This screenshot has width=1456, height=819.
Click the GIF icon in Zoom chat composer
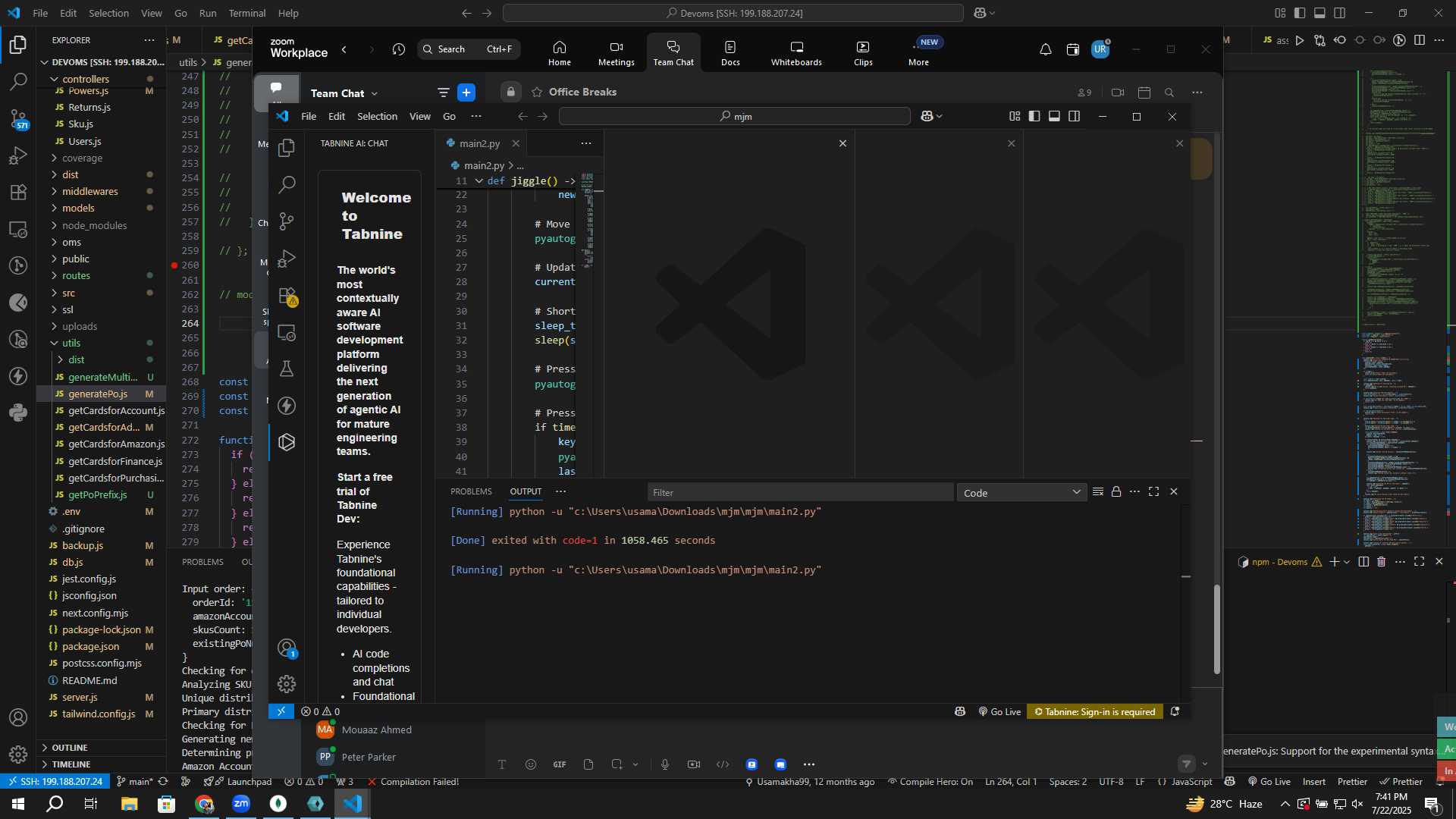click(x=560, y=764)
